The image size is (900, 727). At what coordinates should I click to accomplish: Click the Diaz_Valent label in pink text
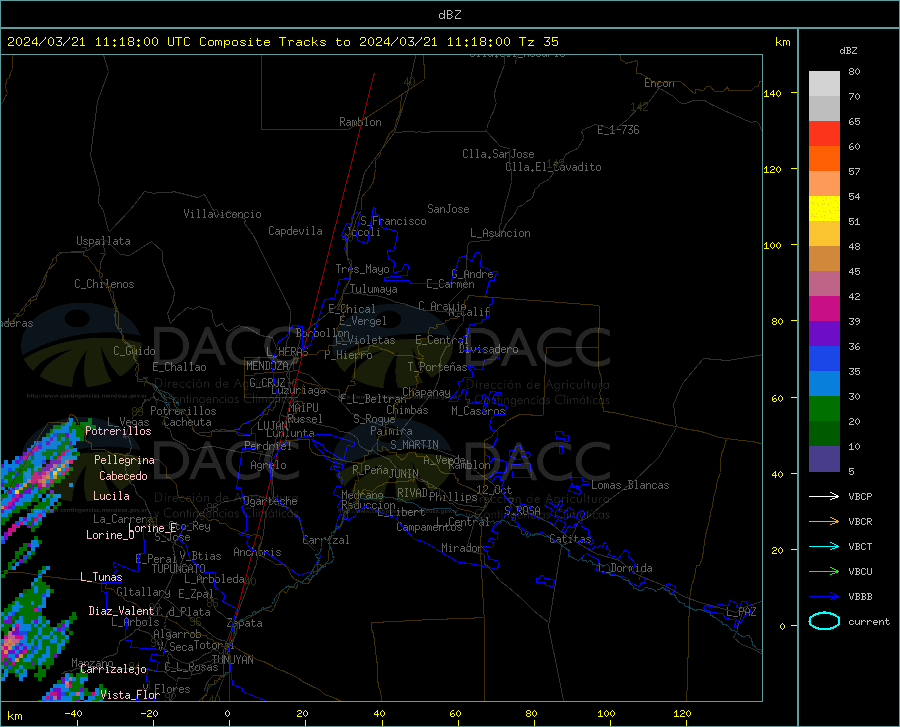point(121,611)
